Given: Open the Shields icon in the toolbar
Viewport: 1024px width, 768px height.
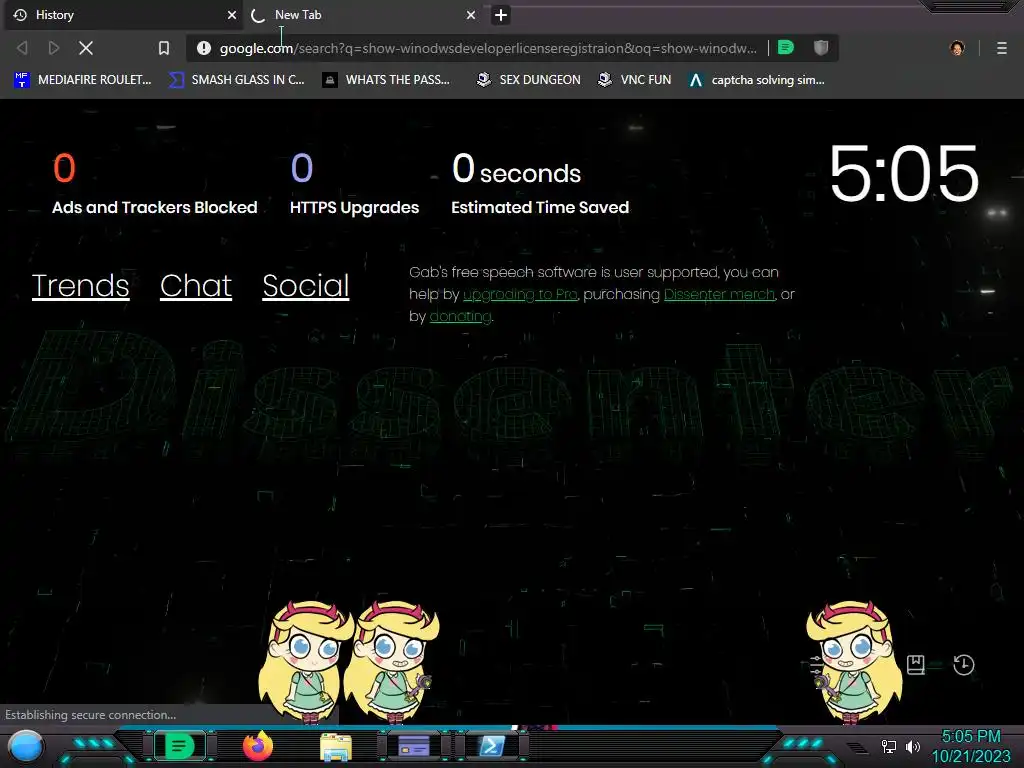Looking at the screenshot, I should 821,47.
